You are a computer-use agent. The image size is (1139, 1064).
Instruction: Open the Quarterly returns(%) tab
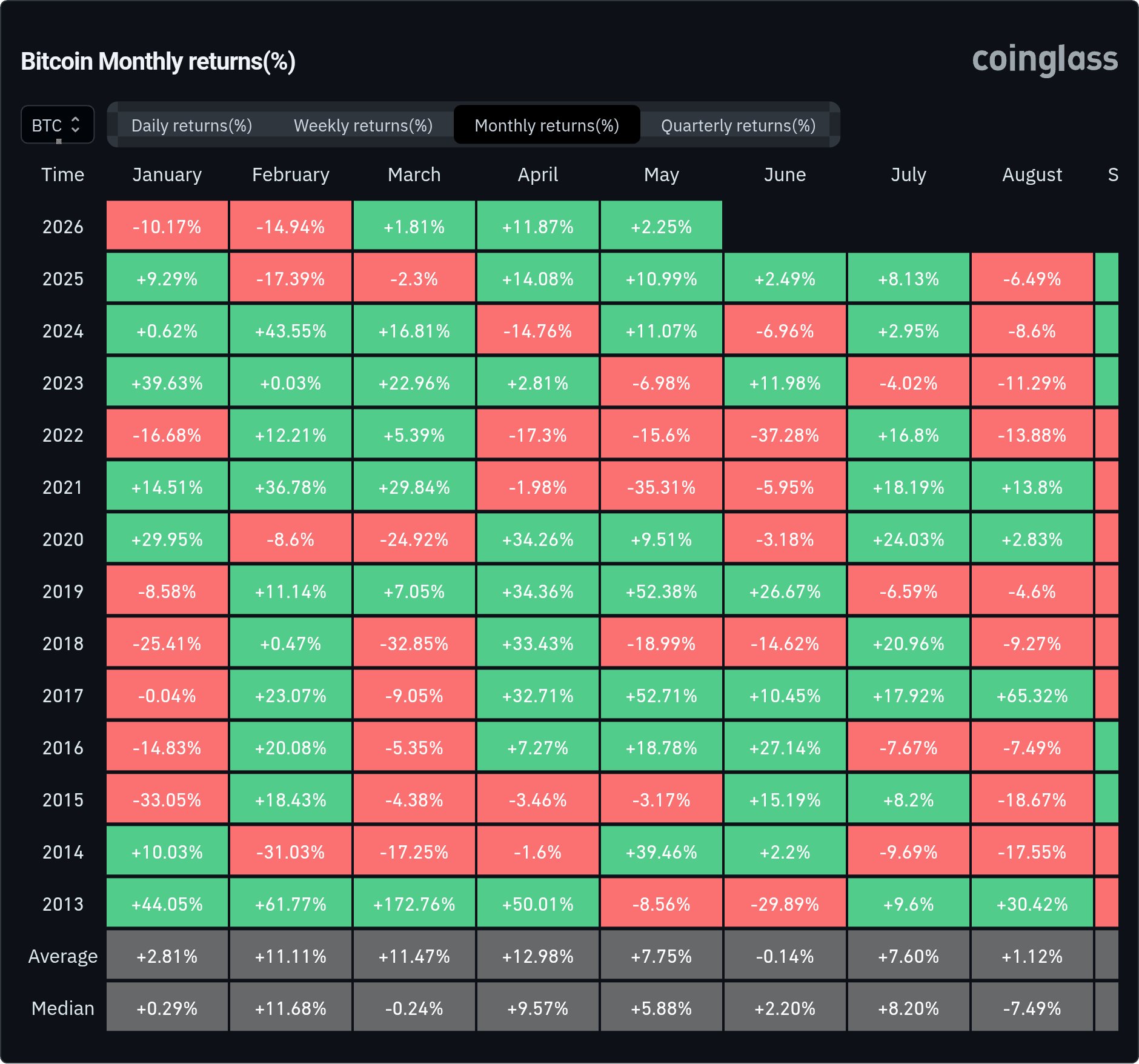(738, 125)
